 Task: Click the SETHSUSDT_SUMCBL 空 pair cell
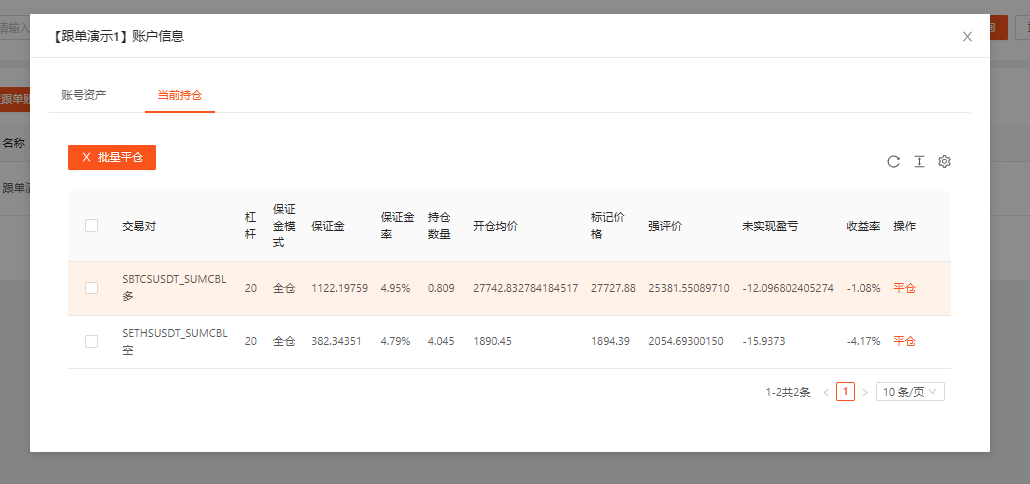pyautogui.click(x=174, y=341)
